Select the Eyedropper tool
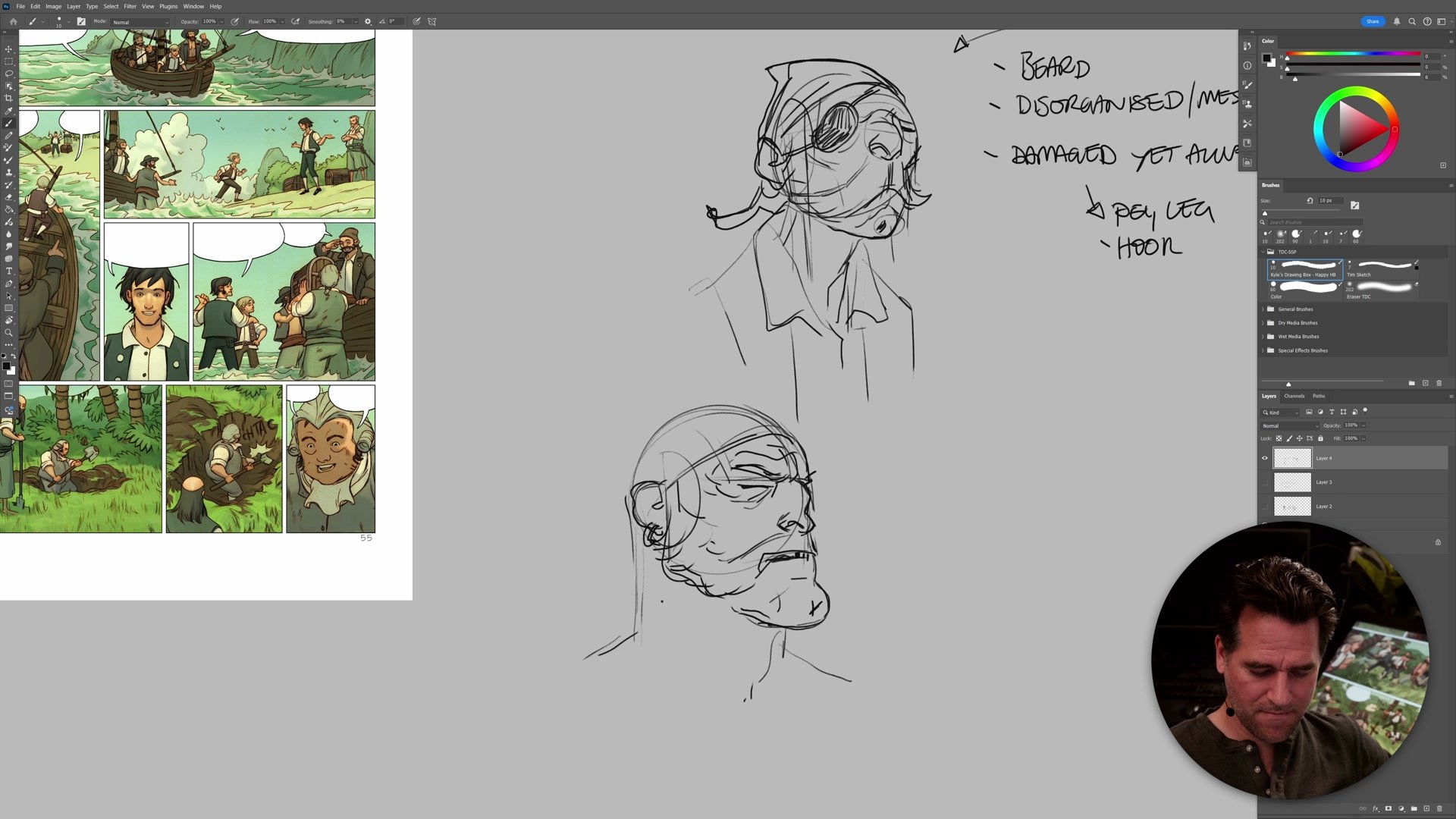The height and width of the screenshot is (819, 1456). (x=8, y=111)
